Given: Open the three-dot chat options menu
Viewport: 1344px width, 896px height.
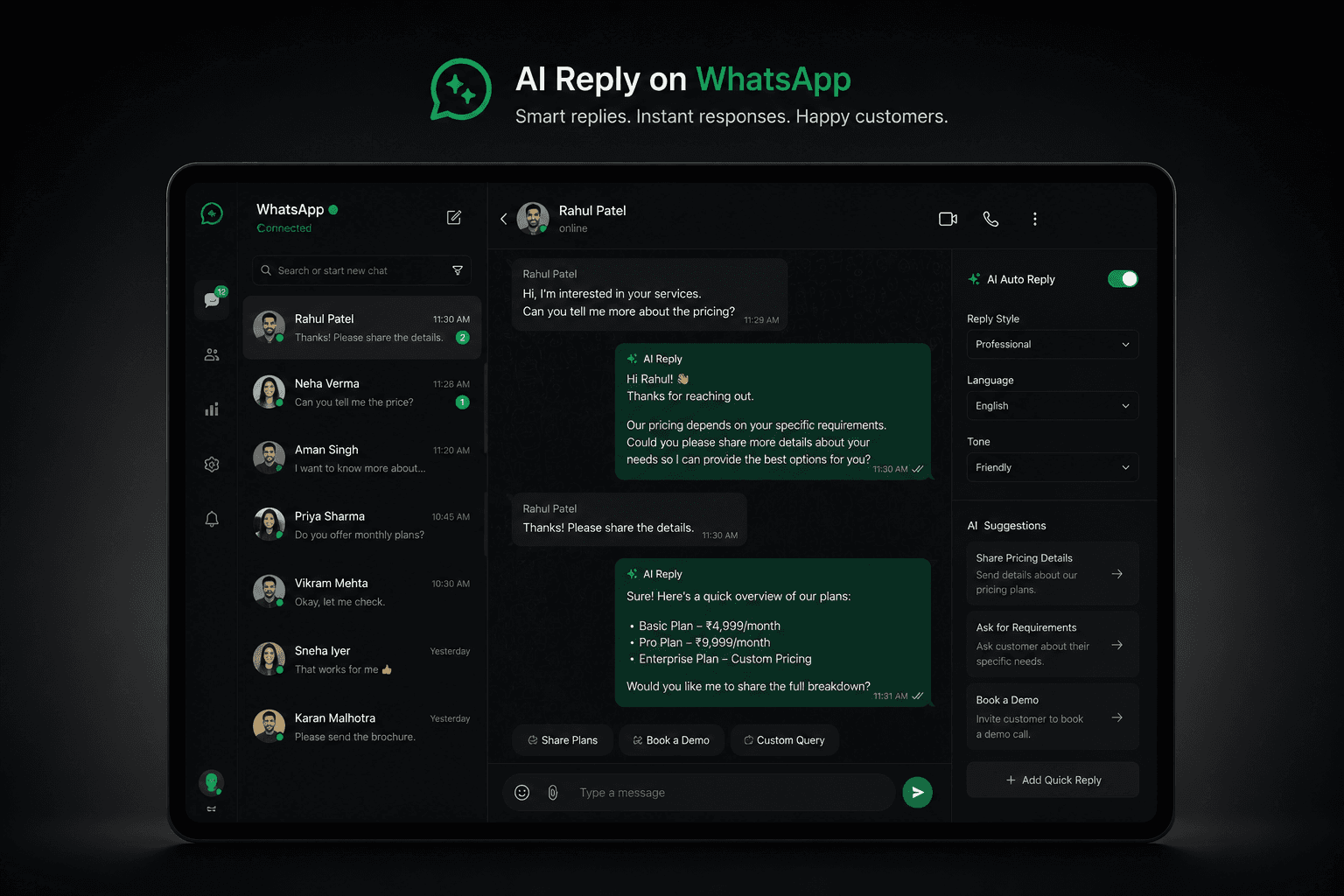Looking at the screenshot, I should tap(1035, 219).
